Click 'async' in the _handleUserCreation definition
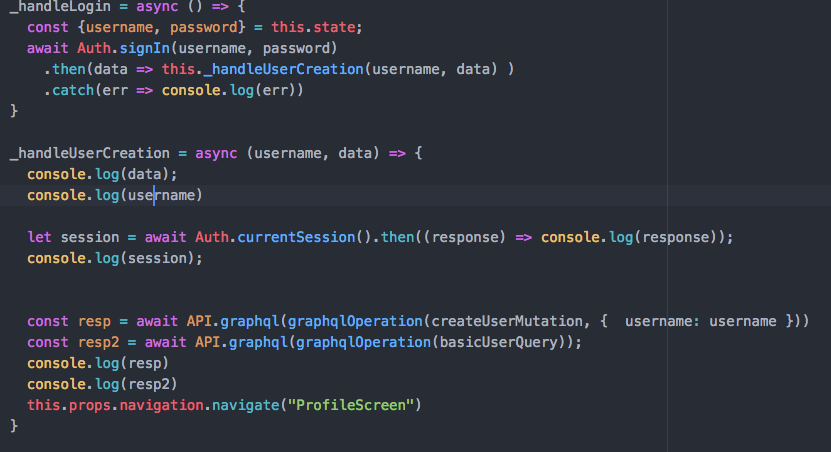 point(216,153)
